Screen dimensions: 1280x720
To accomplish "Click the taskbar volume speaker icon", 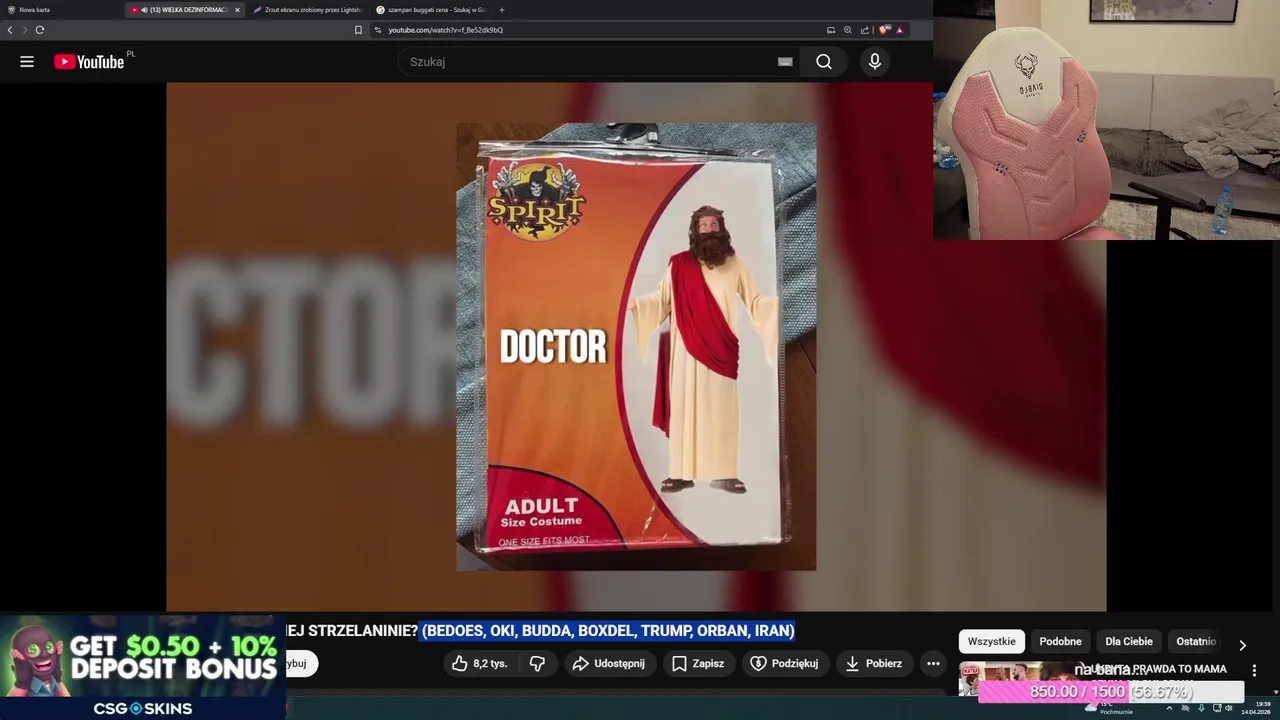I will 1229,708.
